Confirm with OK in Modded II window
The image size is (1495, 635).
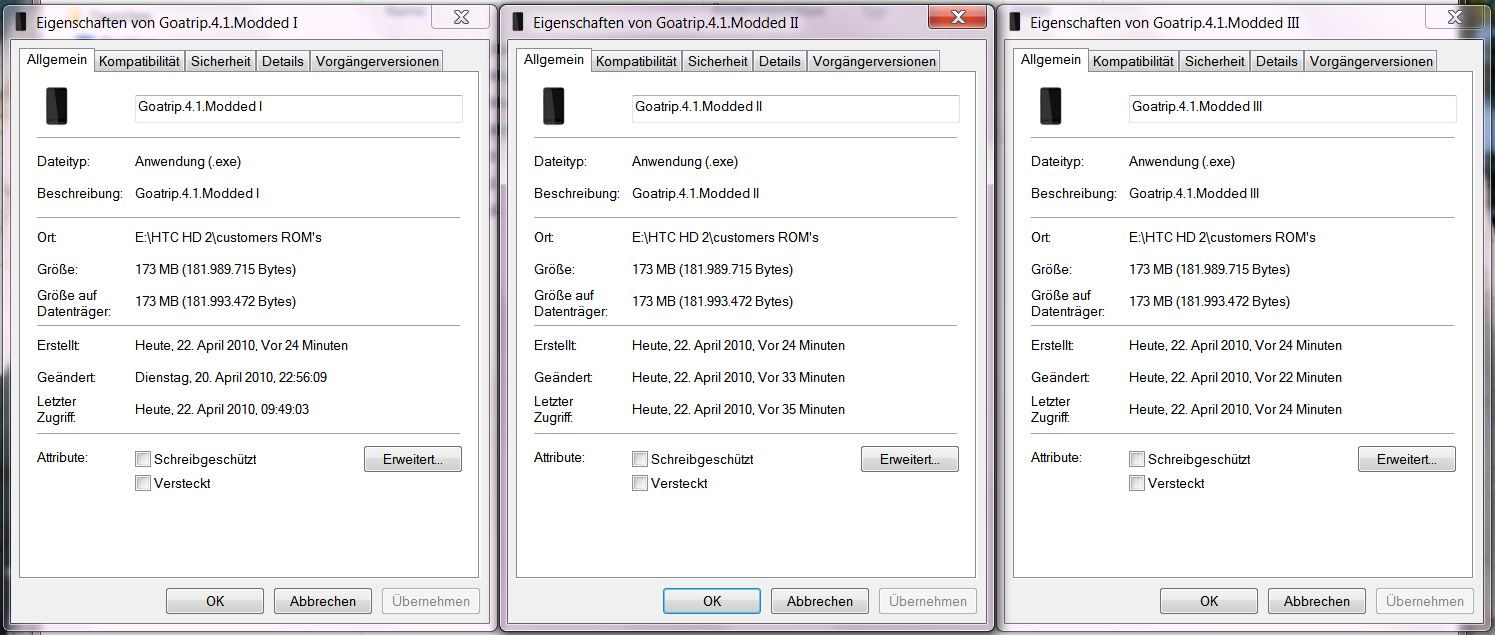[712, 601]
